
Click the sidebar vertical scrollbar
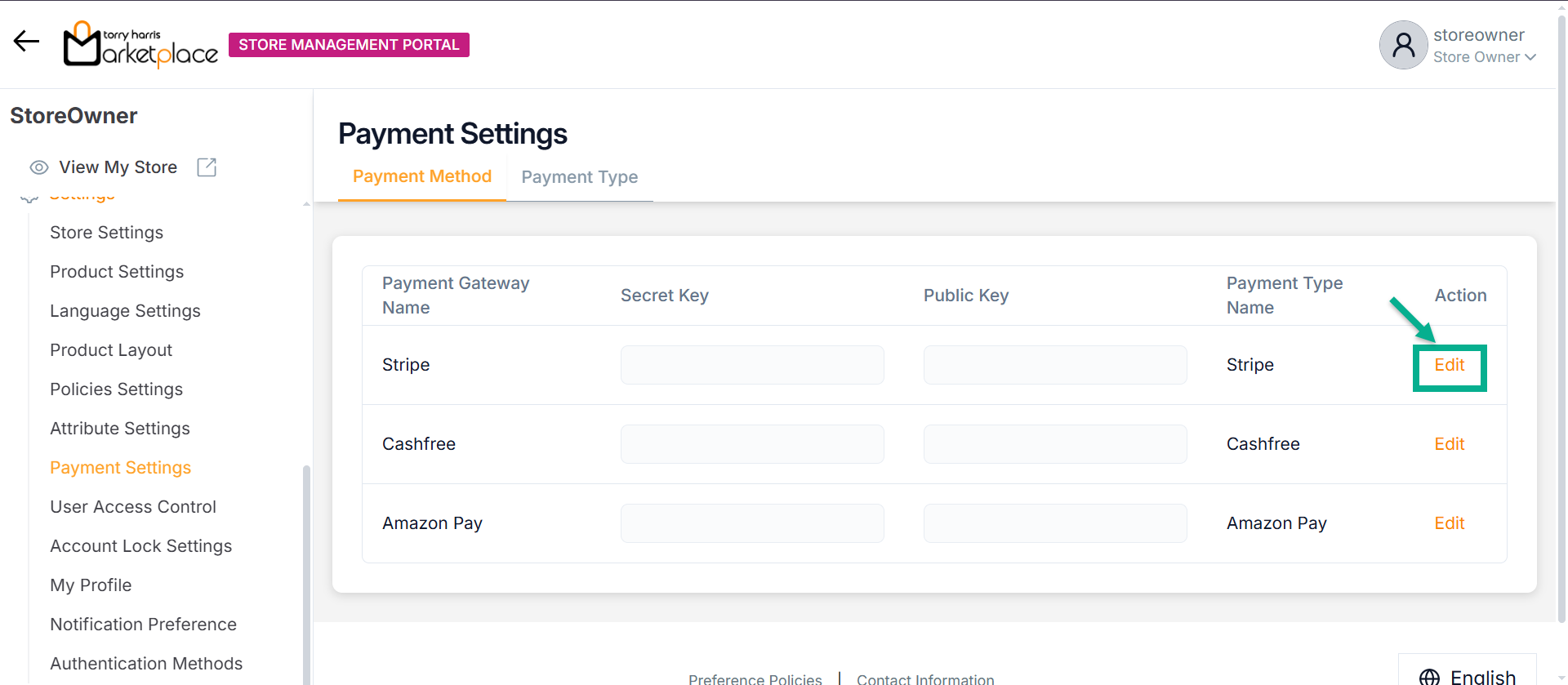306,572
